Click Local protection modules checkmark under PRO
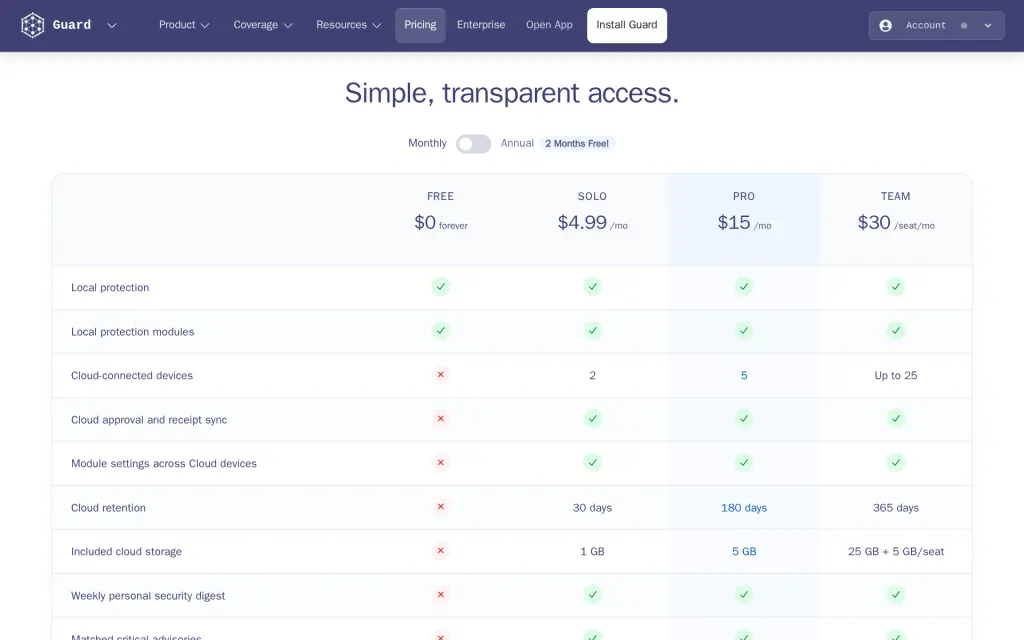Screen dimensions: 1024x640 pyautogui.click(x=744, y=331)
